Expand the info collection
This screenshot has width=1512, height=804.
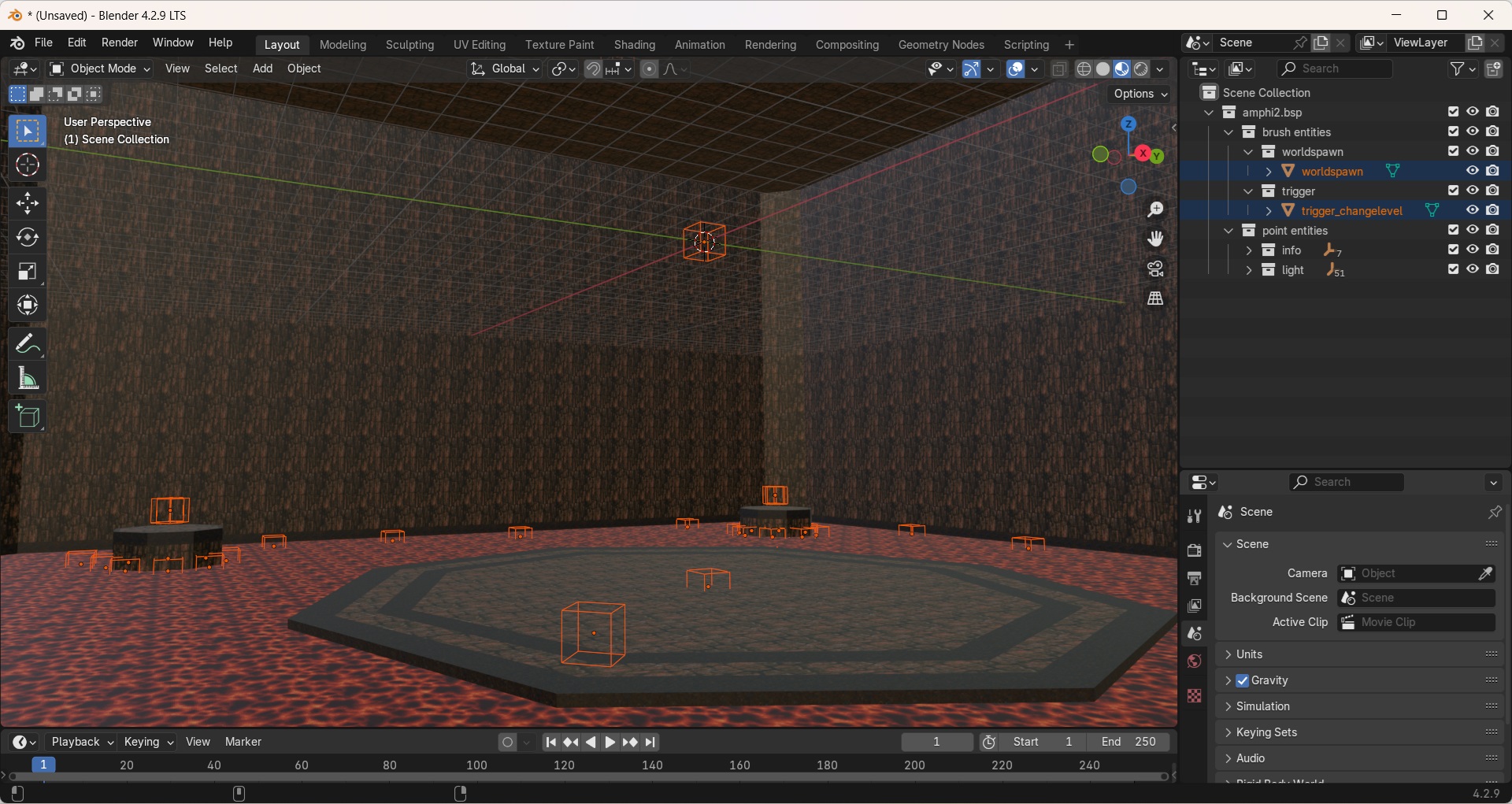click(1248, 250)
